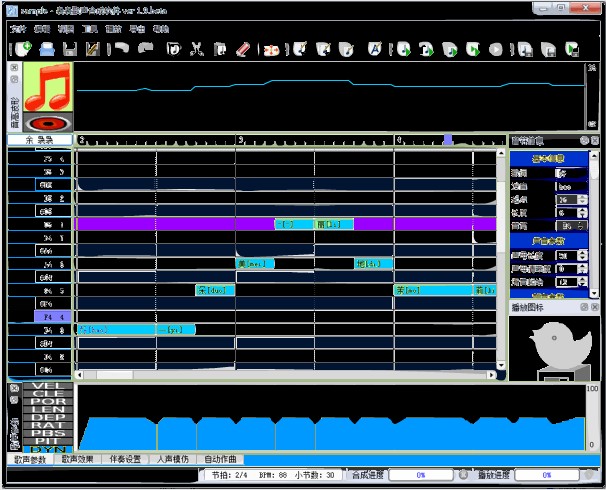This screenshot has width=606, height=490.
Task: Click the undo arrow toolbar icon
Action: coord(122,48)
